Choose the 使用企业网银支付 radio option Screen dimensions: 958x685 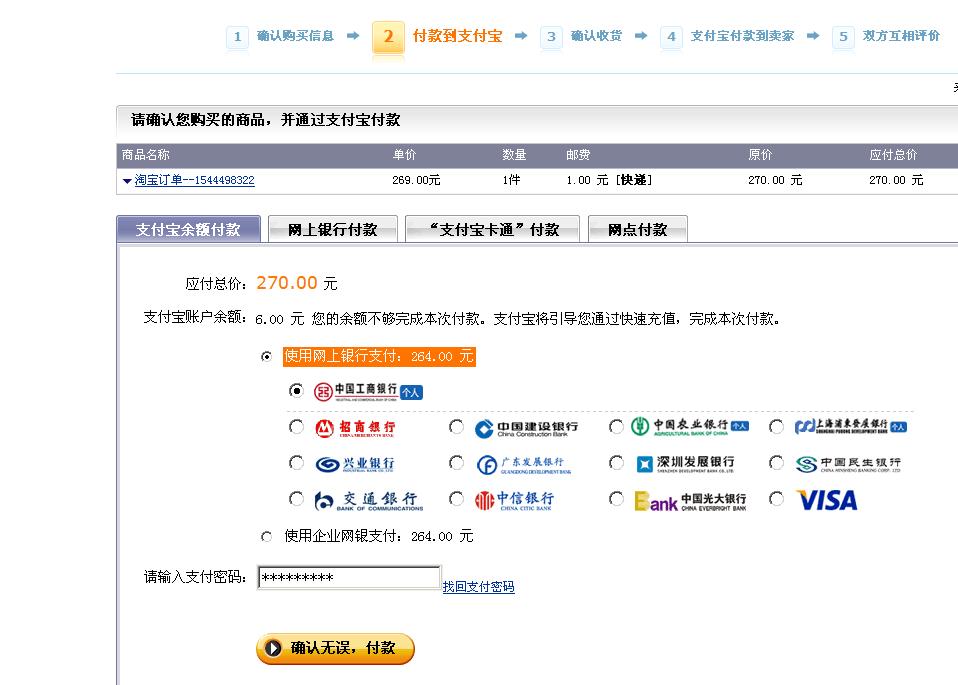[266, 537]
